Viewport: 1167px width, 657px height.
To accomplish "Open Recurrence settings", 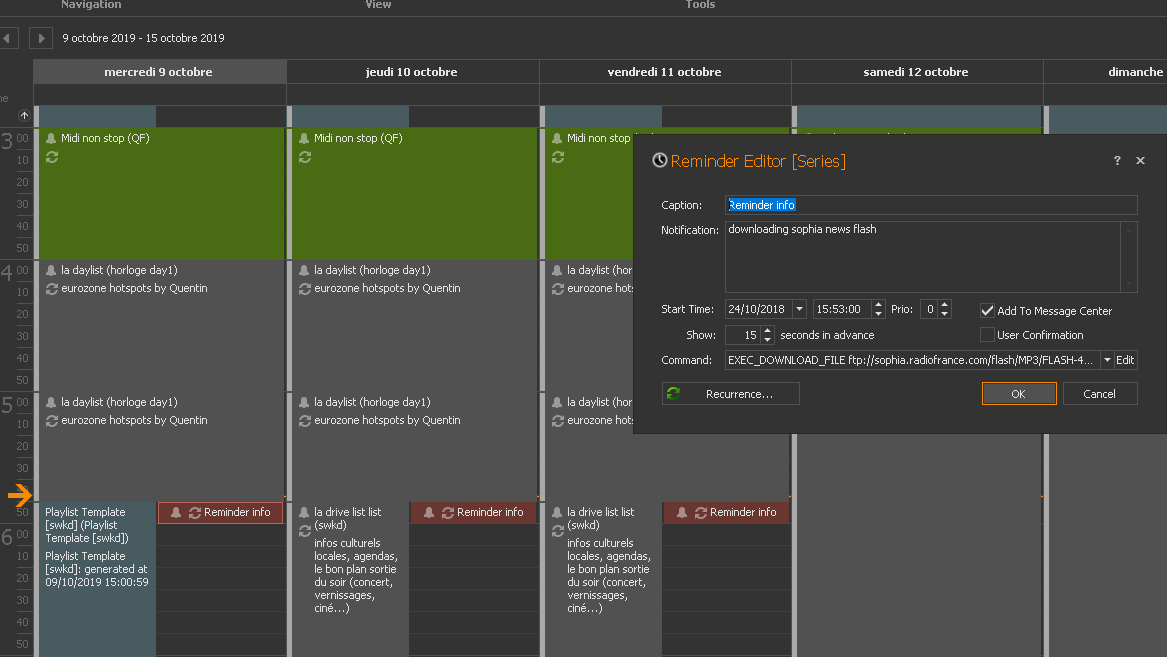I will tap(730, 394).
